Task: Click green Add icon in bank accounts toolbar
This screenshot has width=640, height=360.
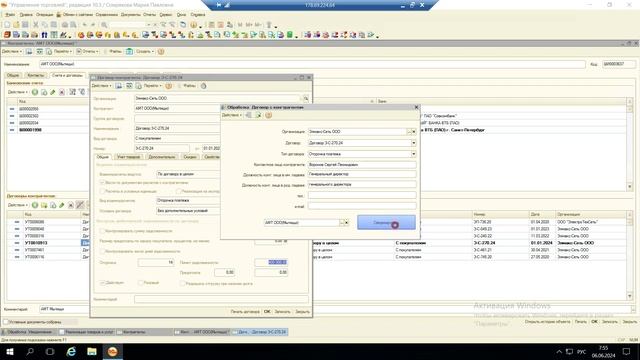Action: point(35,92)
